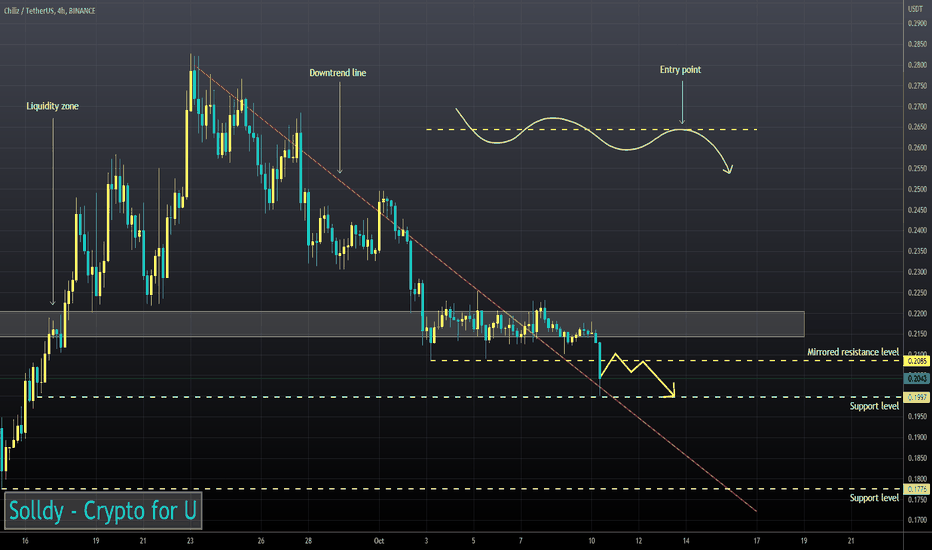The width and height of the screenshot is (932, 550).
Task: Click the "Chiliz / TetherUS, 4h, BINANCE" chart title
Action: tap(49, 11)
